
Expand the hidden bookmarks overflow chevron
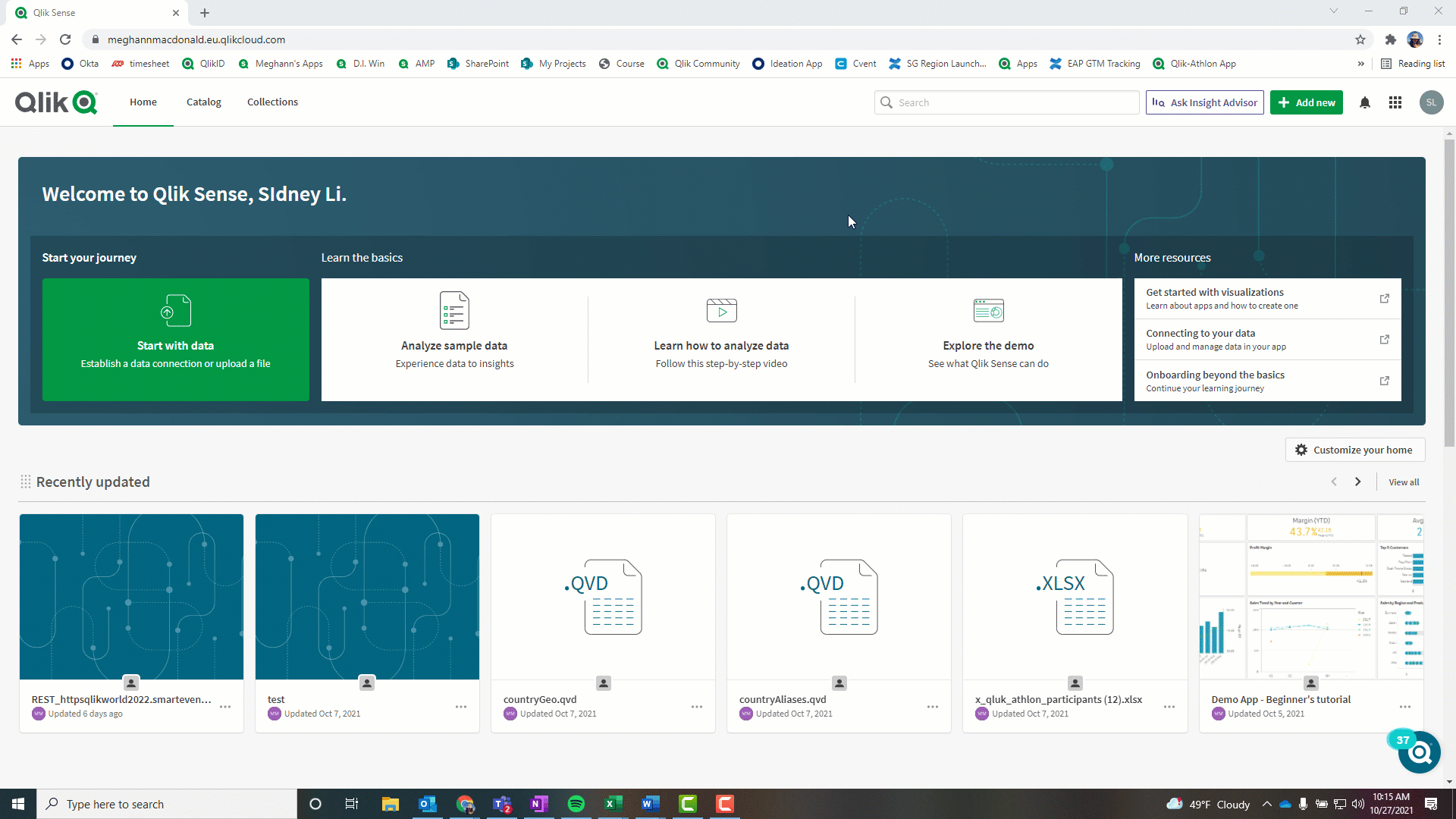[1360, 64]
